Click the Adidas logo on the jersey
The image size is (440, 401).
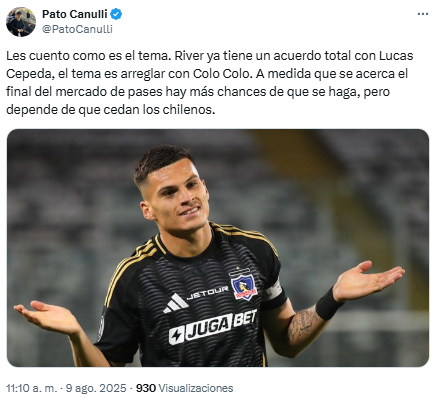(175, 303)
